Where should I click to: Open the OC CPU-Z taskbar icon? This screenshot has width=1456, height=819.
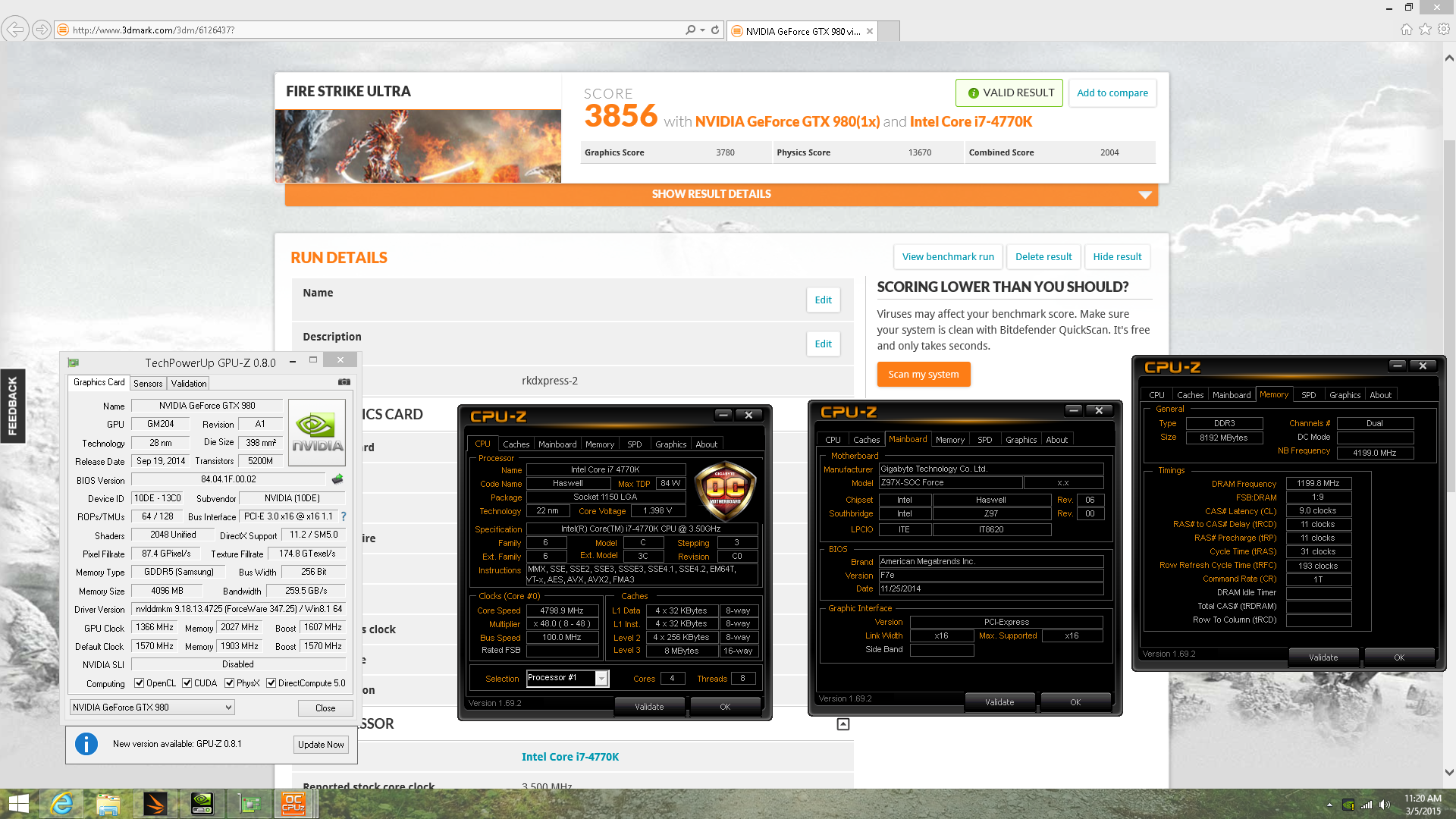[293, 804]
